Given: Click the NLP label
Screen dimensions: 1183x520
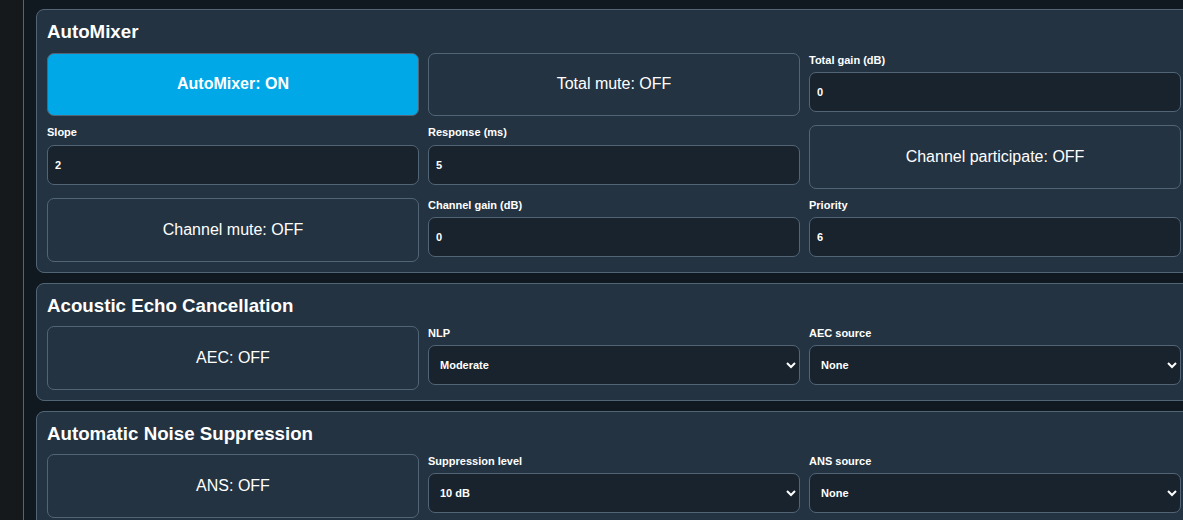Looking at the screenshot, I should pyautogui.click(x=439, y=333).
